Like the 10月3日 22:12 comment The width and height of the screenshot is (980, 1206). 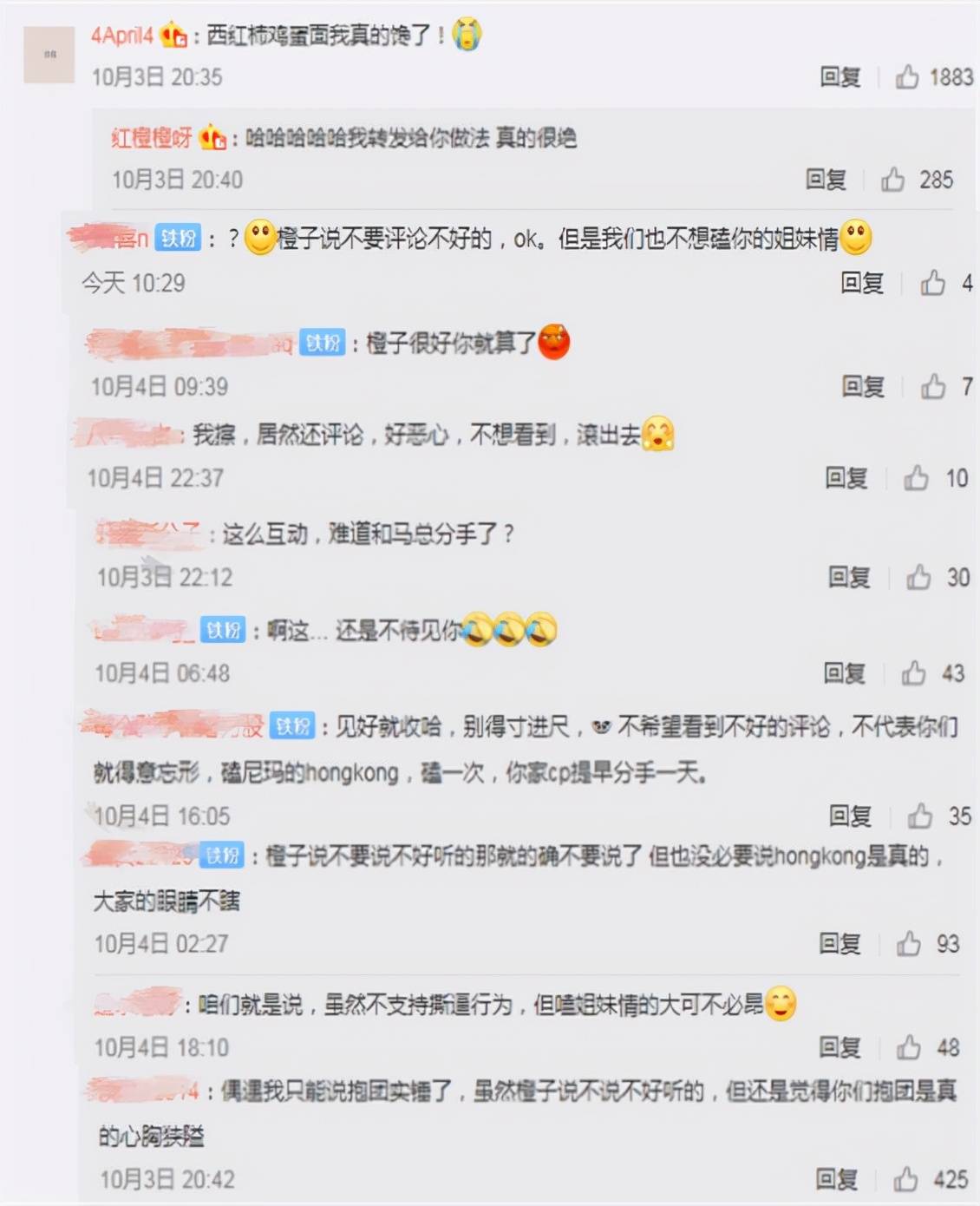918,577
